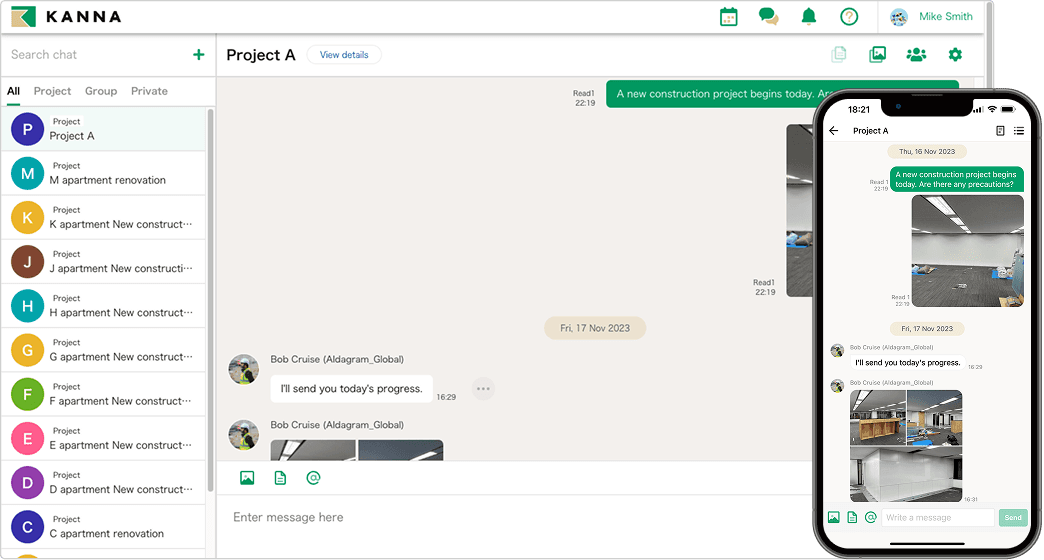This screenshot has height=560, width=1044.
Task: Click attach image icon above message box
Action: coord(247,477)
